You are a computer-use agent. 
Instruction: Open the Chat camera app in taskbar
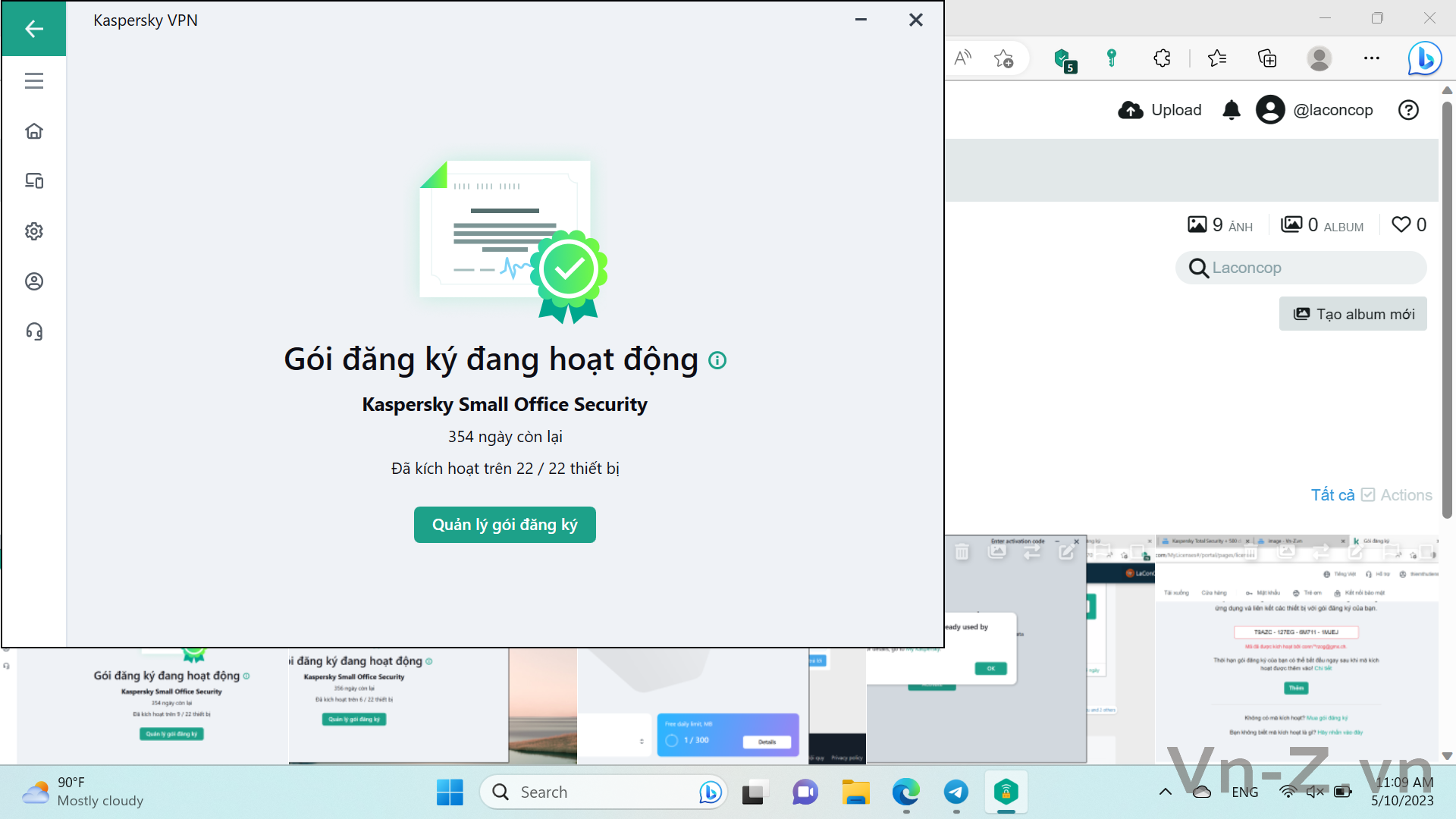click(x=805, y=792)
